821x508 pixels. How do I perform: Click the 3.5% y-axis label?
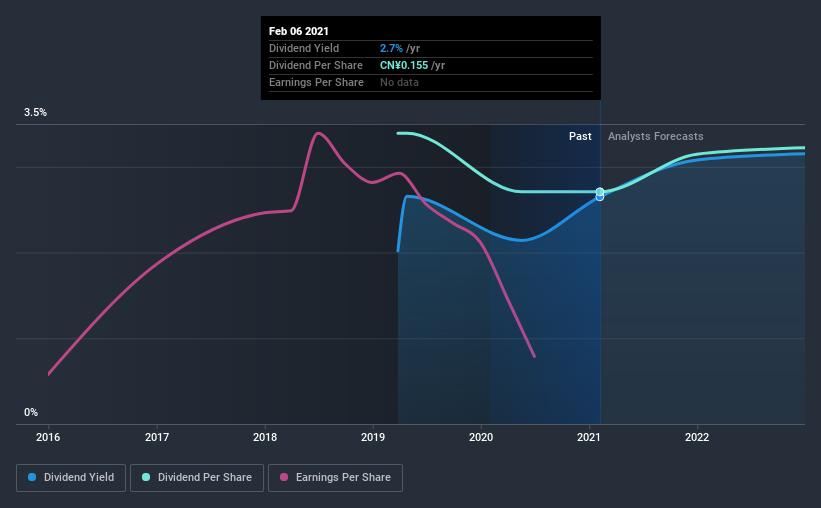(x=35, y=112)
